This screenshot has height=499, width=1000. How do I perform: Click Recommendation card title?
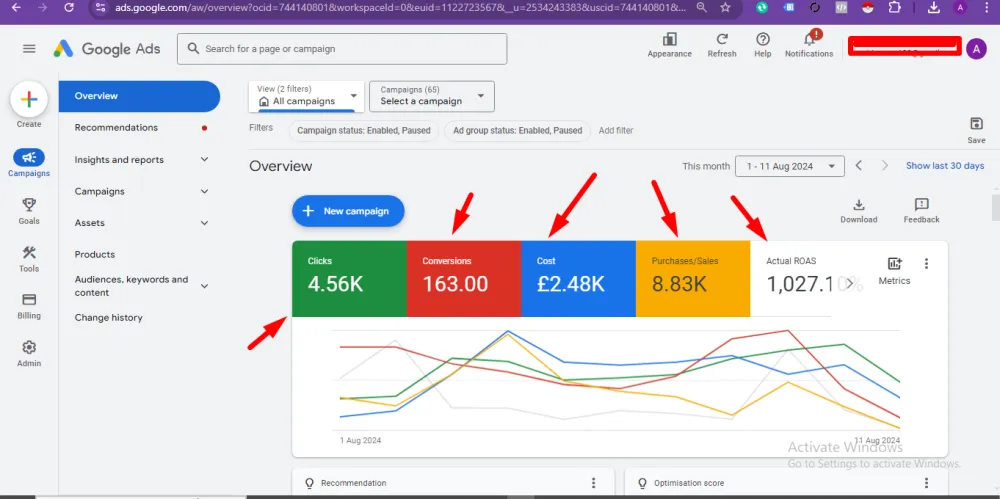coord(354,483)
